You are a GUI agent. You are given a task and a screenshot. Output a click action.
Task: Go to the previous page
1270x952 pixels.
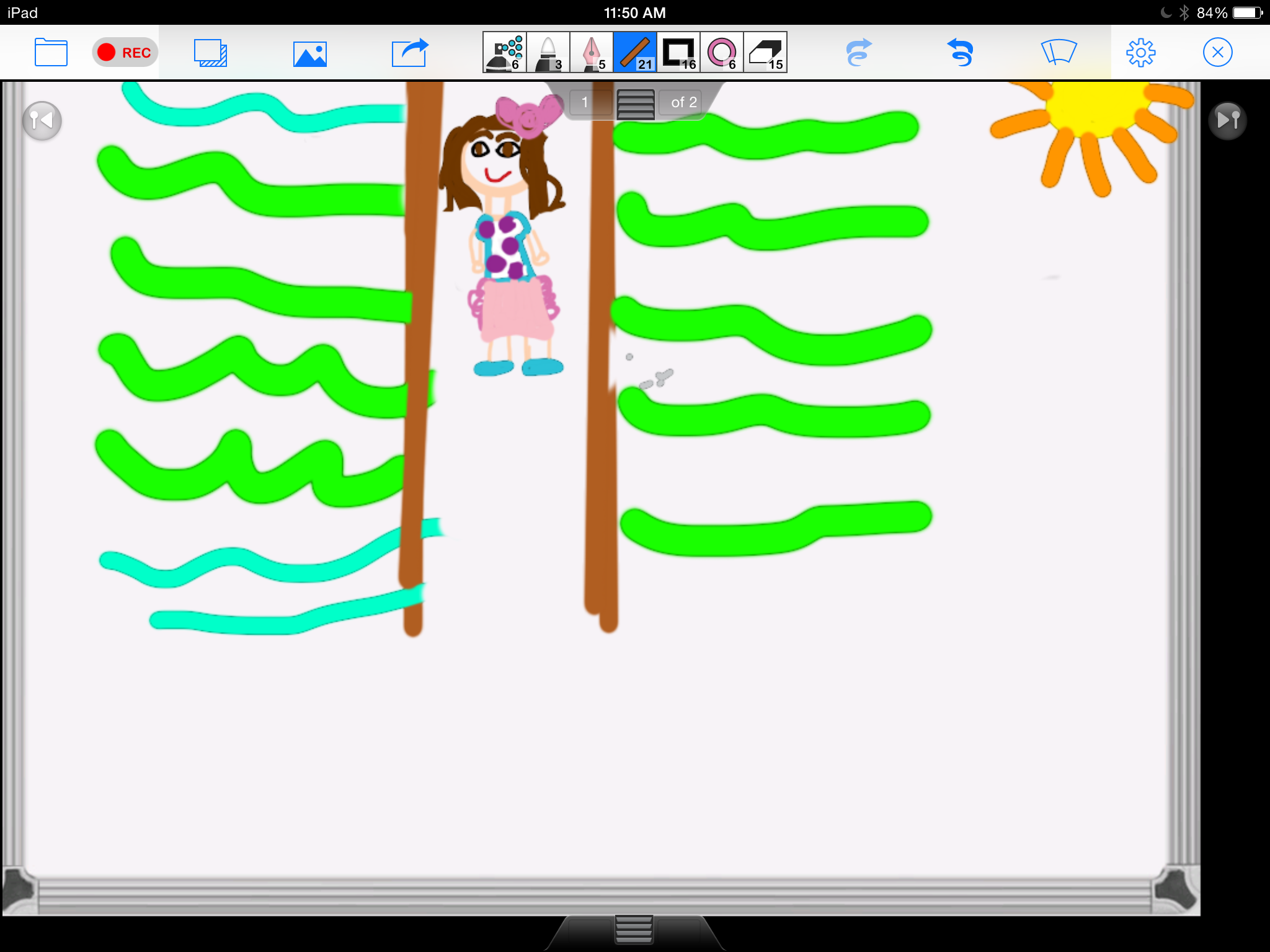[x=42, y=120]
